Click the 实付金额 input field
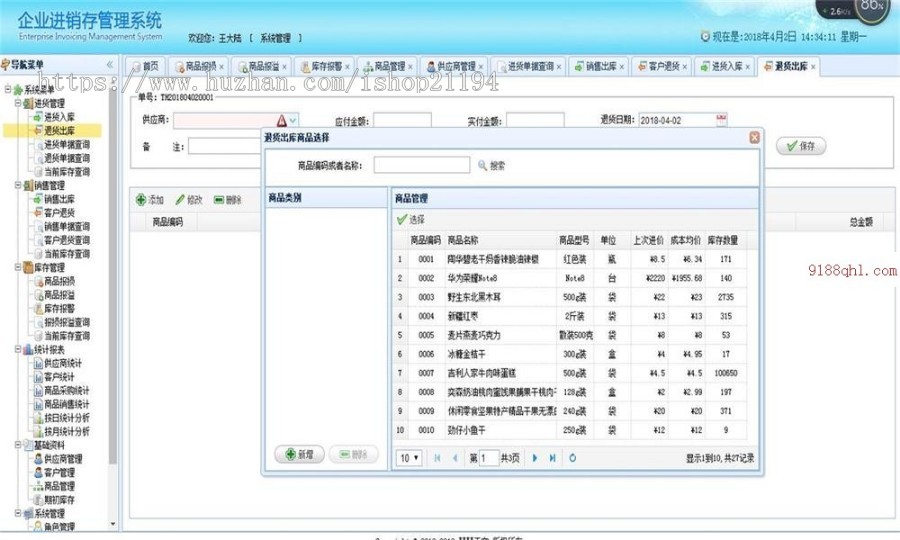Screen dimensions: 900x540 (x=535, y=121)
